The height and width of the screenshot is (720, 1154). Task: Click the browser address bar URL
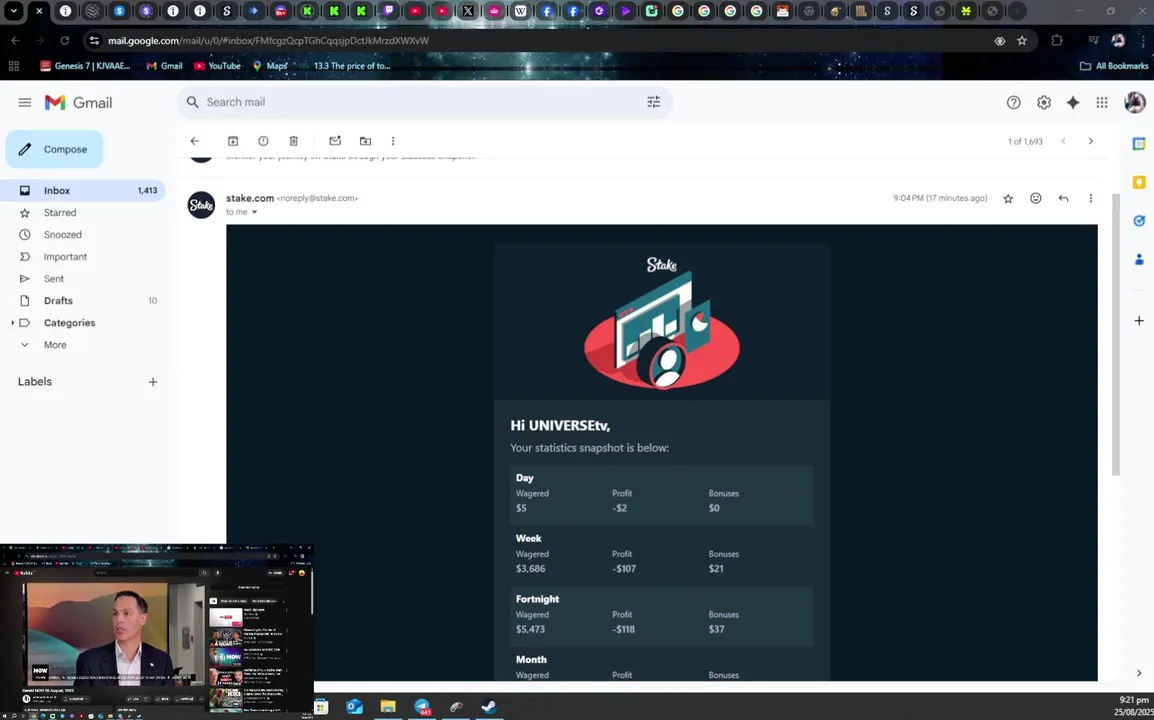(269, 41)
